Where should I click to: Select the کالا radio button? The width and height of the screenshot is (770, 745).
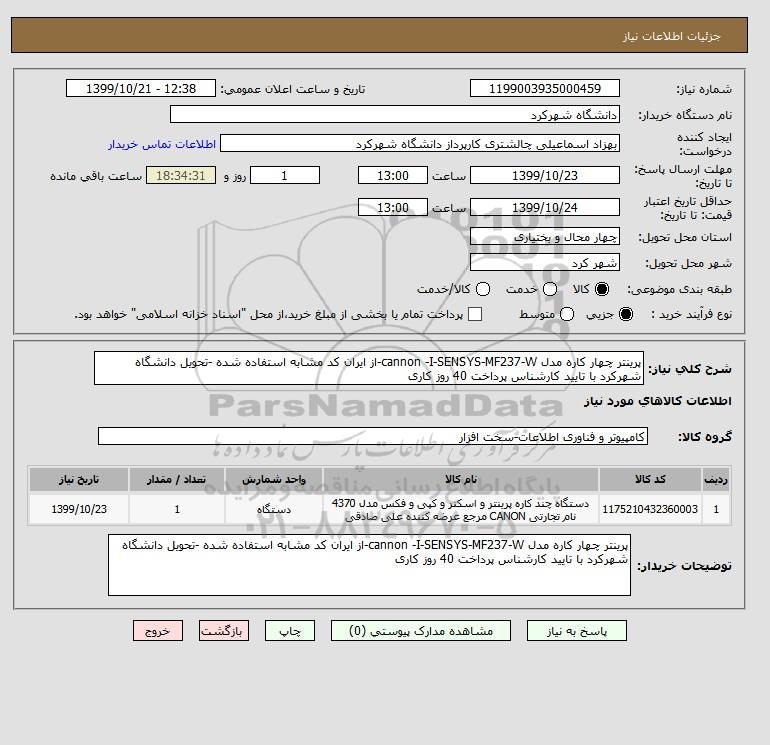(x=602, y=289)
